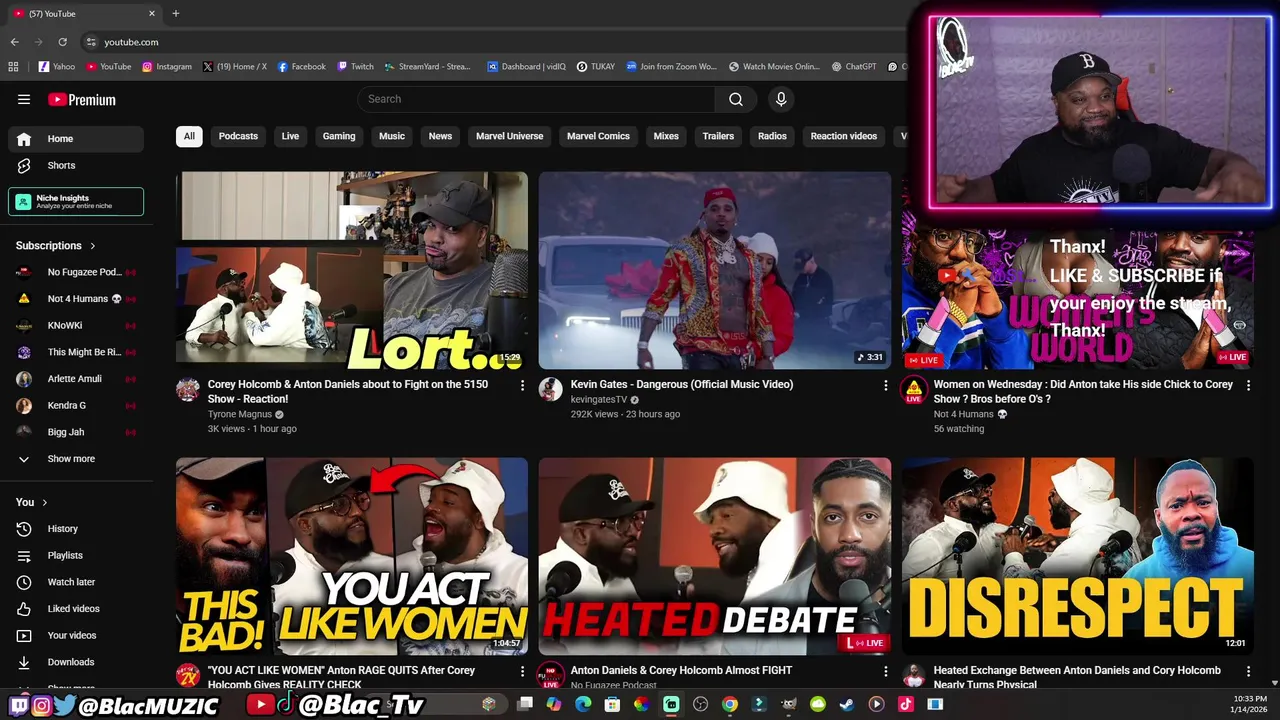The width and height of the screenshot is (1280, 720).
Task: Click the Tyrone Magnus channel avatar
Action: [x=188, y=390]
